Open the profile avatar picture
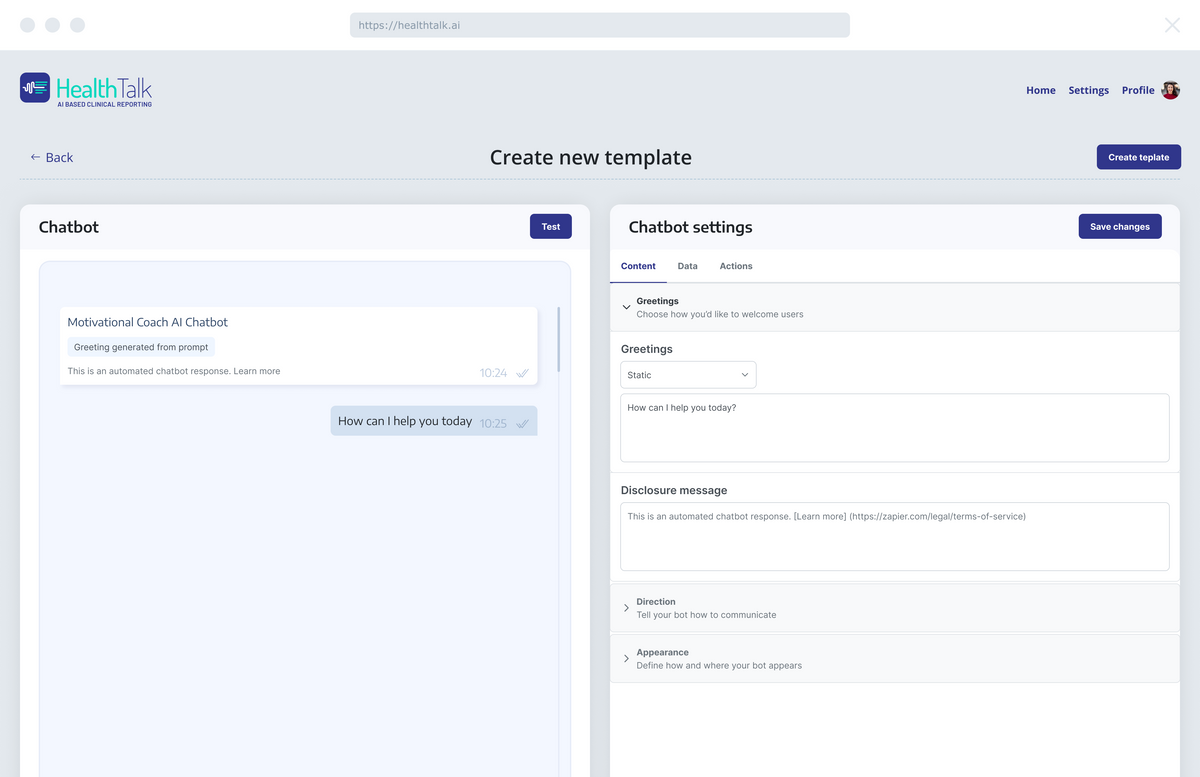 [x=1170, y=90]
